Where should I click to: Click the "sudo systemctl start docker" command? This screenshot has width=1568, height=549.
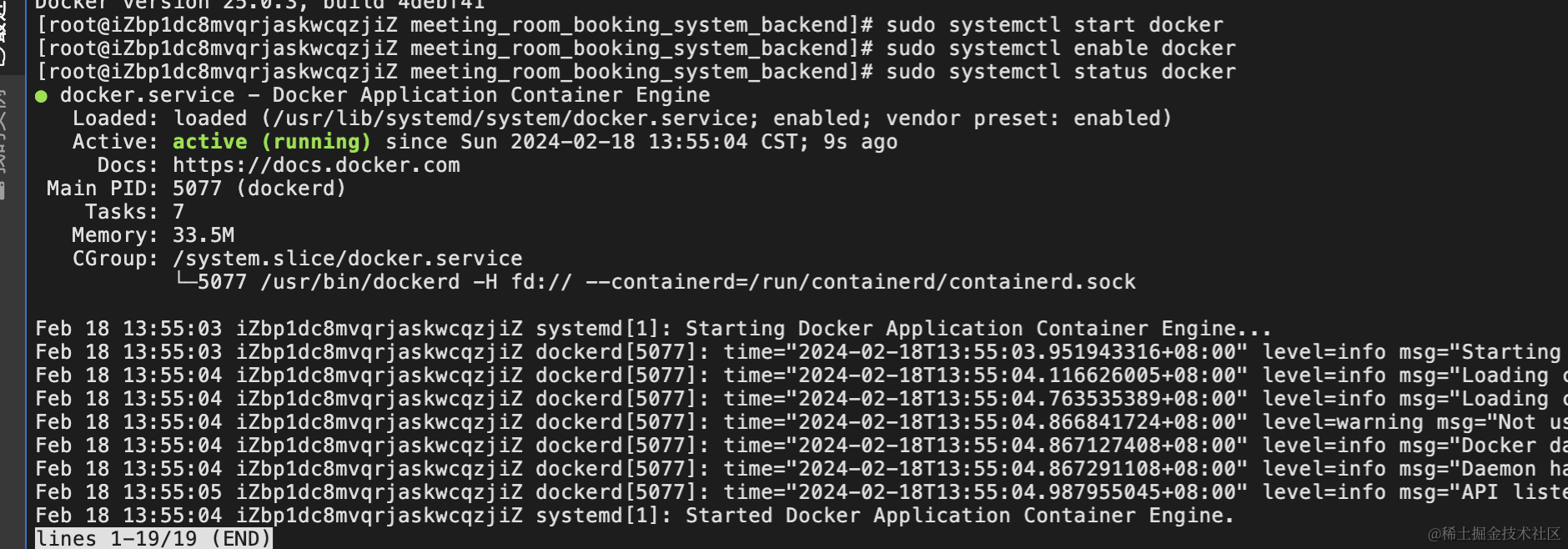(1054, 25)
